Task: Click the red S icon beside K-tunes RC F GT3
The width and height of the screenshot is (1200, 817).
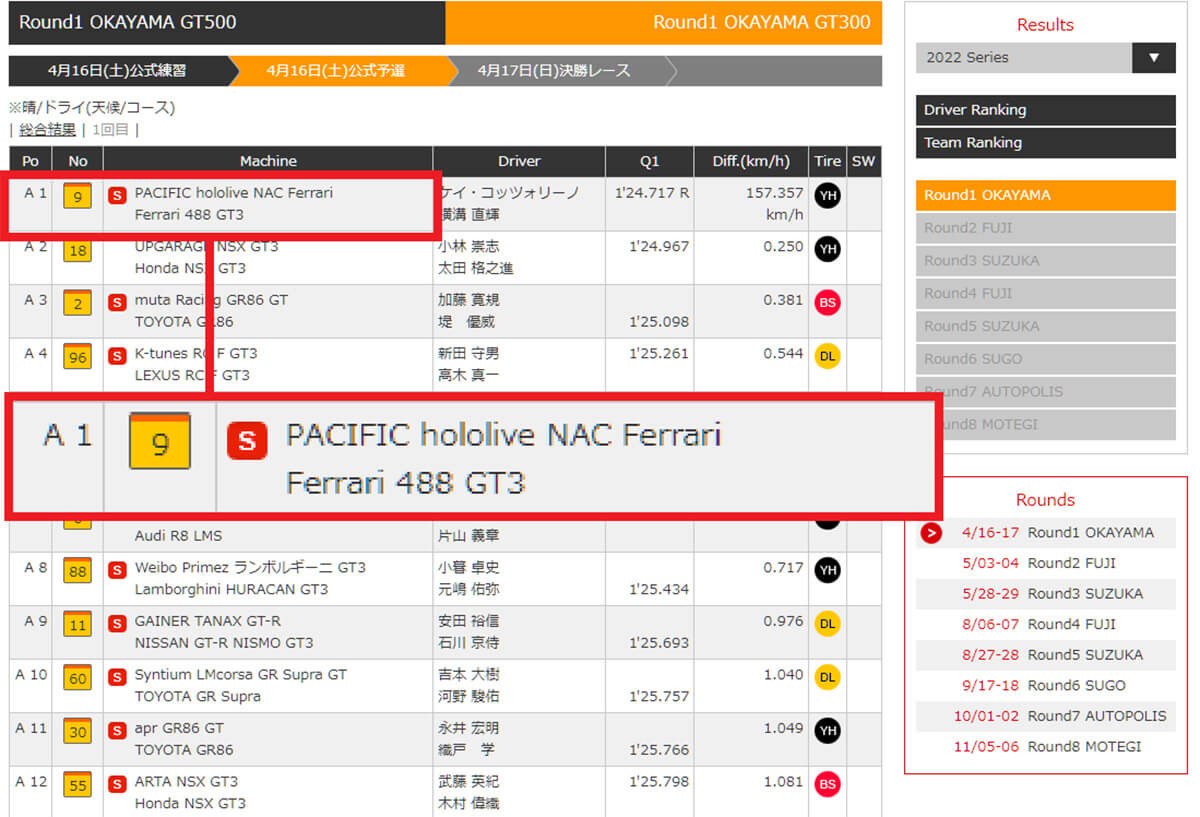Action: (x=117, y=355)
